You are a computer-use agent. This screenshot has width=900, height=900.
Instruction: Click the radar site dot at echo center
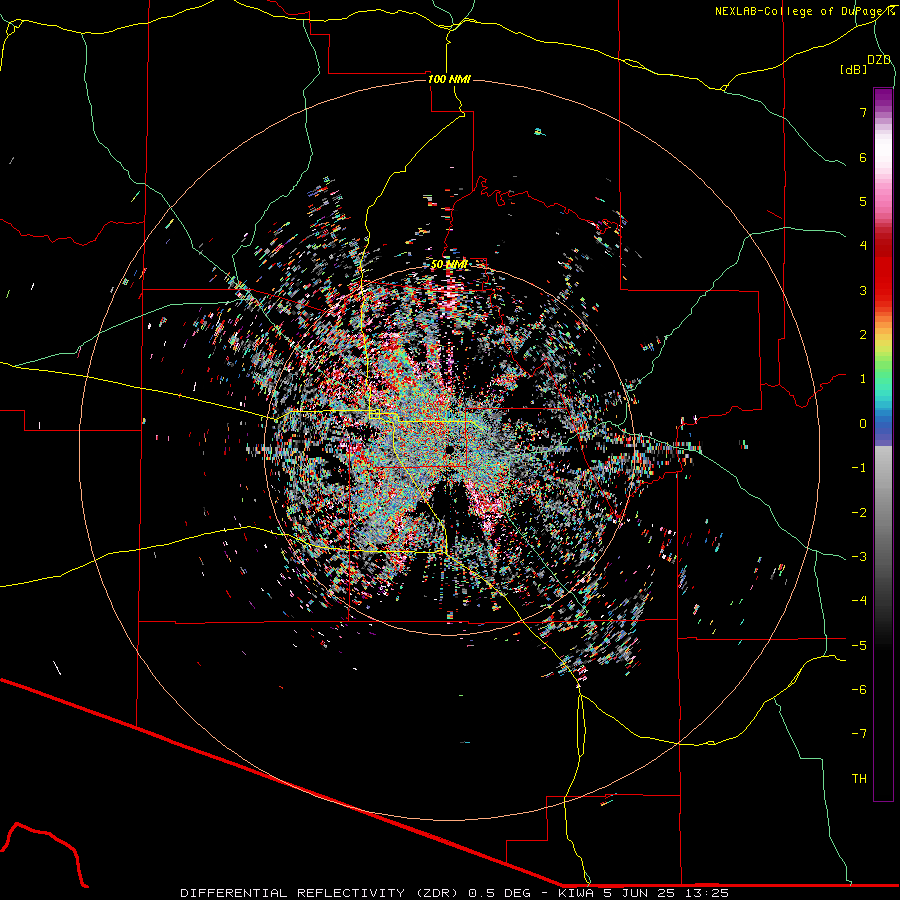click(449, 449)
